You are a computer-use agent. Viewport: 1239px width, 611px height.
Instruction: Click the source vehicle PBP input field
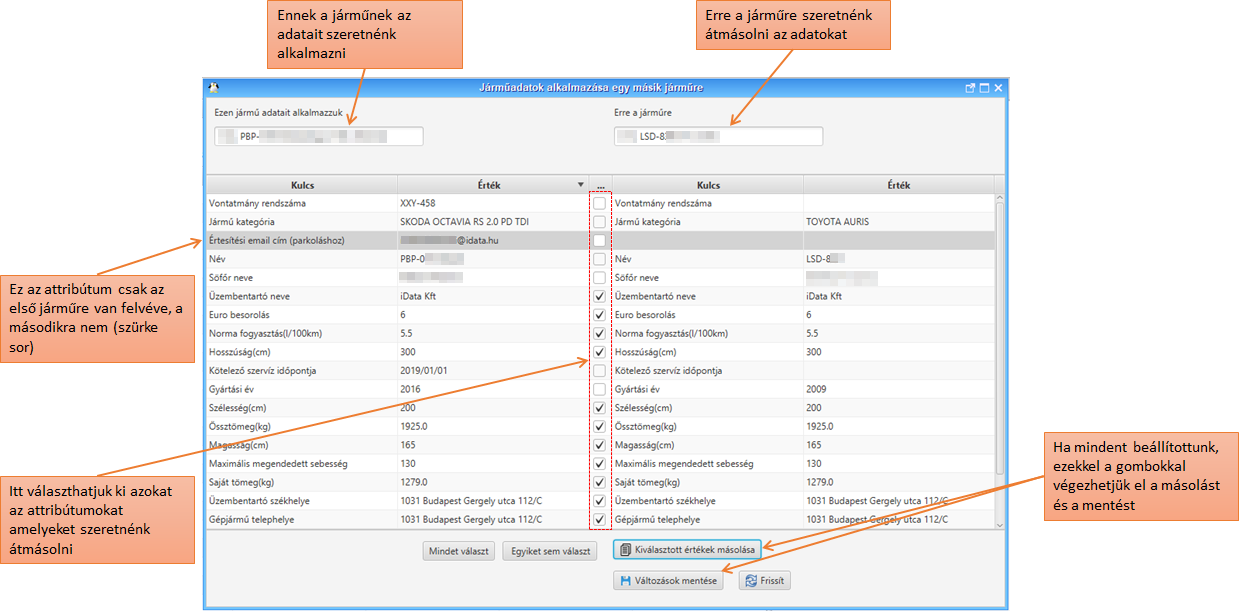[319, 136]
